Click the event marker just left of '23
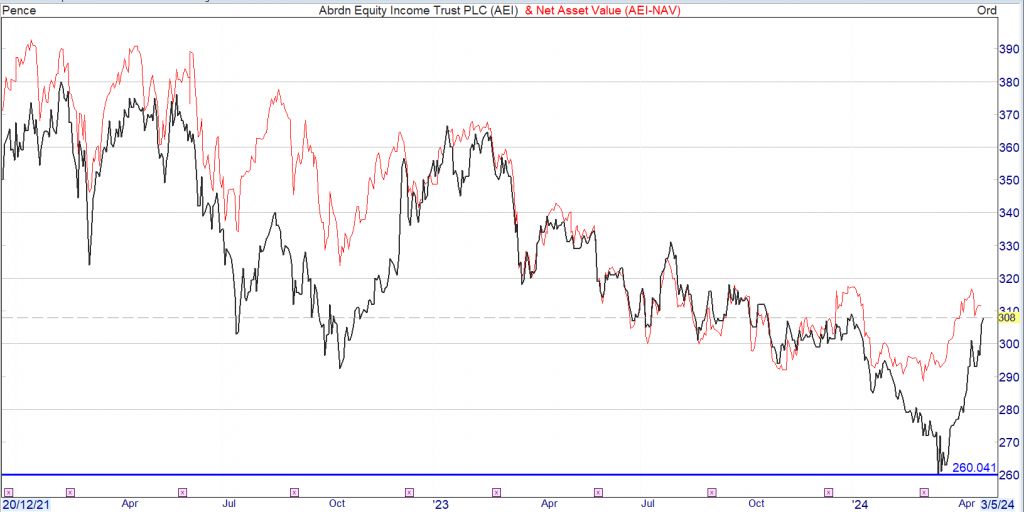Viewport: 1024px width, 512px height. (x=409, y=492)
